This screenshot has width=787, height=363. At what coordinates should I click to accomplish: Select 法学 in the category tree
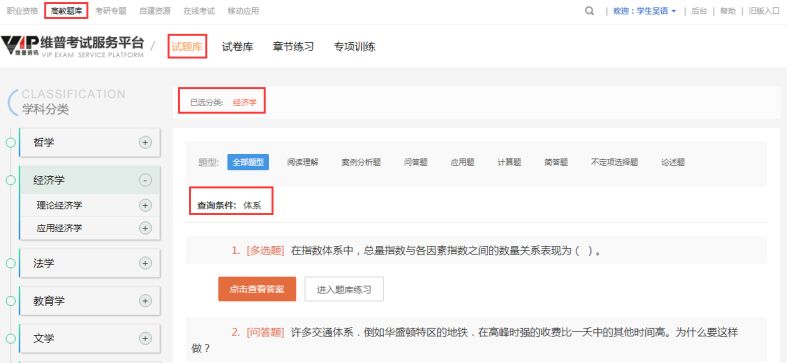(44, 263)
